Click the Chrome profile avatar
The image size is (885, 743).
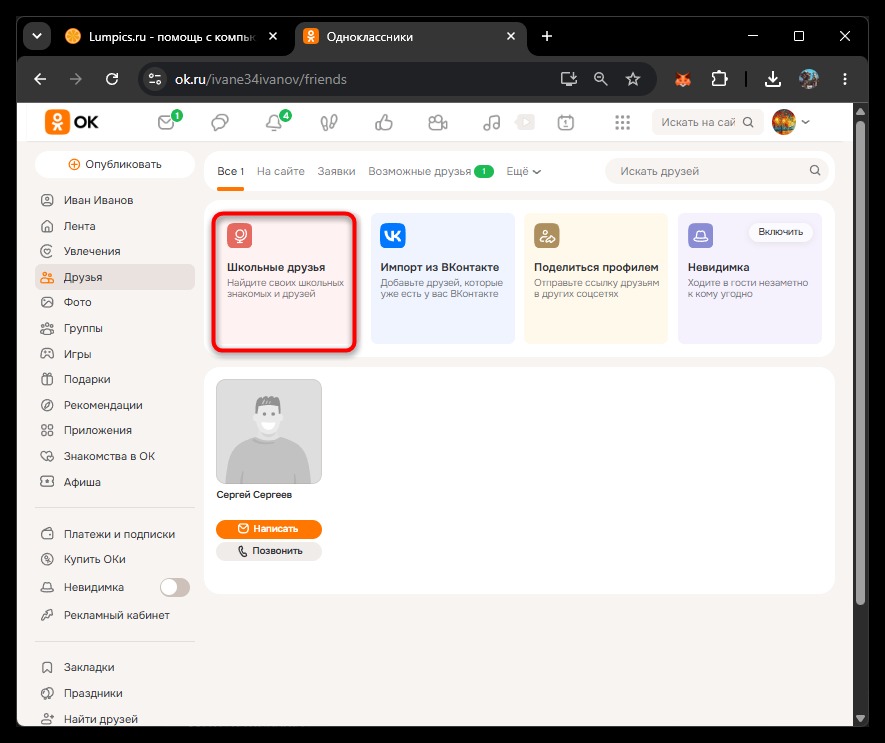coord(809,79)
